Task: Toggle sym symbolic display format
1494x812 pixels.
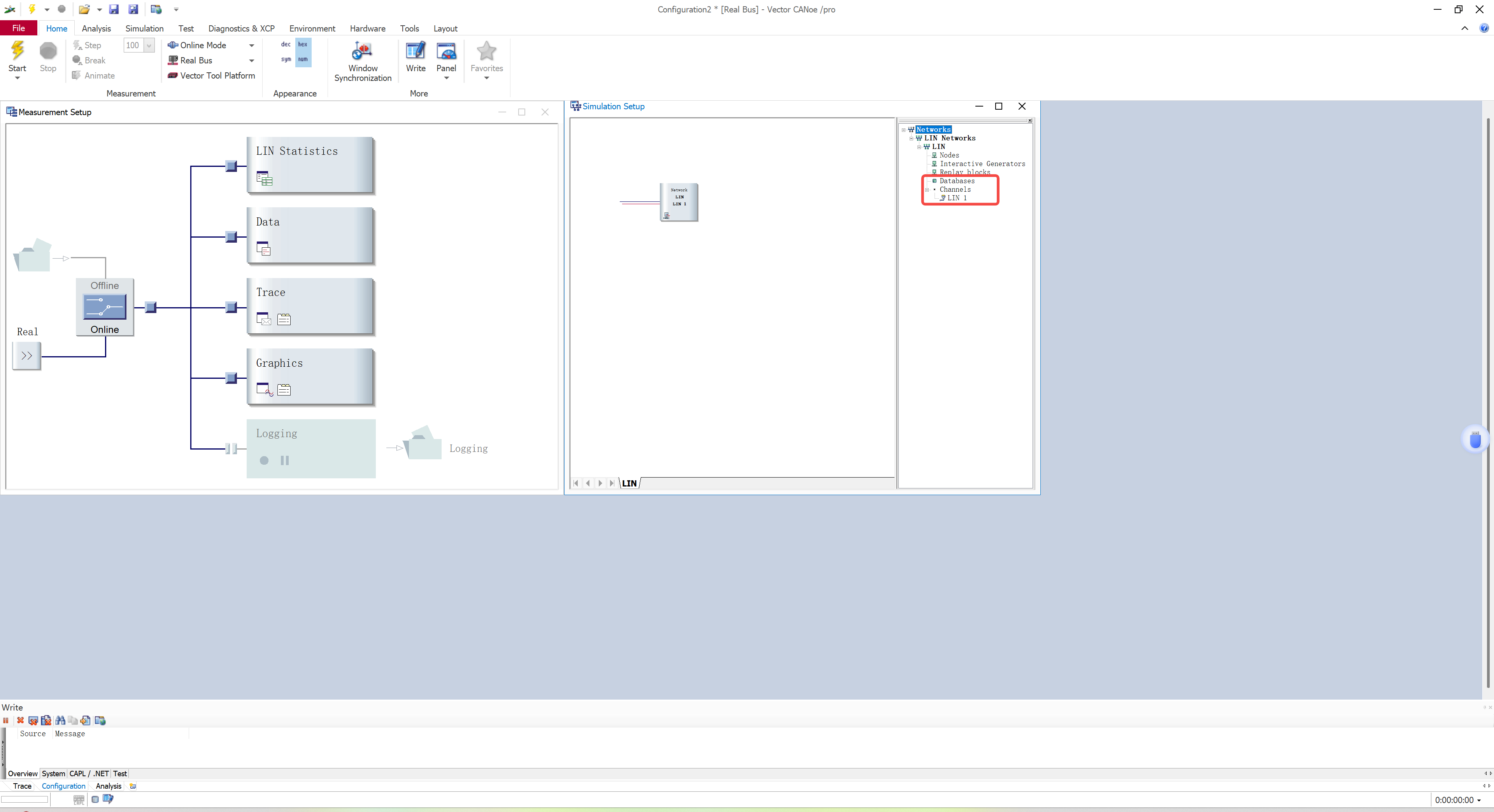Action: (286, 60)
